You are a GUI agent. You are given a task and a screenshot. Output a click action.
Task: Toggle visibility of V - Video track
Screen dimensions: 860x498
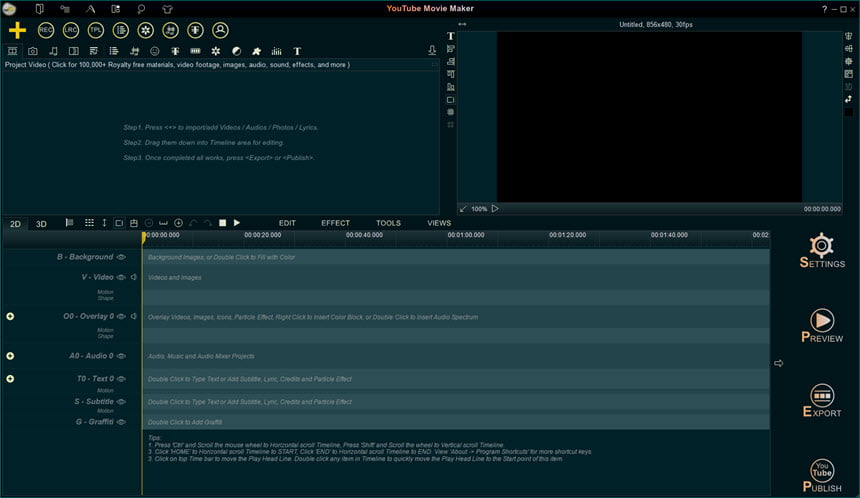click(121, 277)
